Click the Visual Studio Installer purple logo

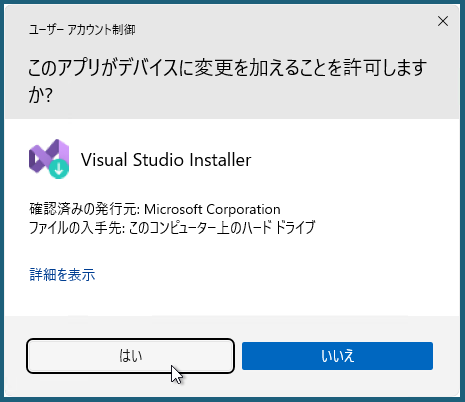49,157
